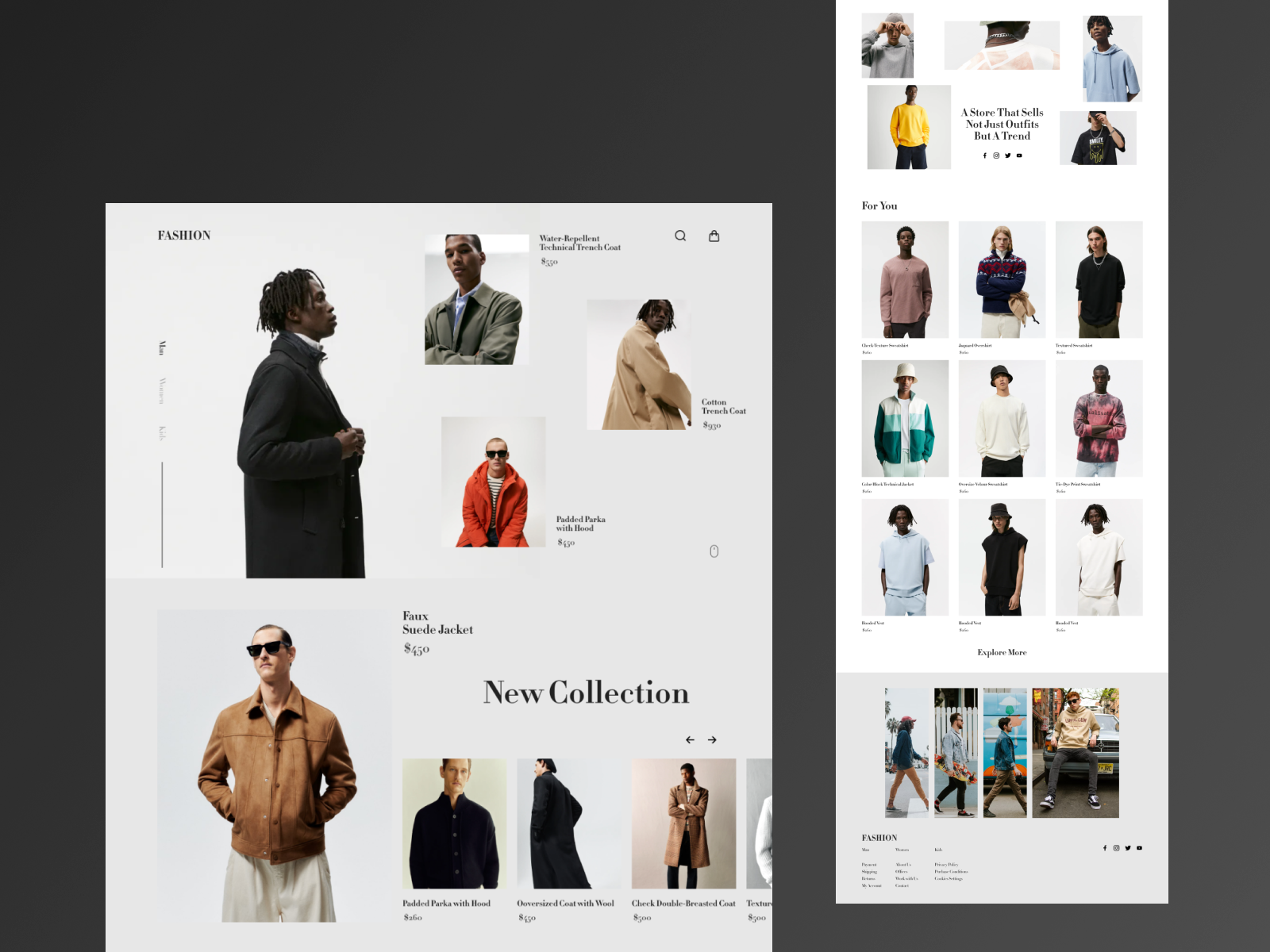Click the scroll-down mouse indicator icon
This screenshot has height=952, width=1270.
coord(714,551)
